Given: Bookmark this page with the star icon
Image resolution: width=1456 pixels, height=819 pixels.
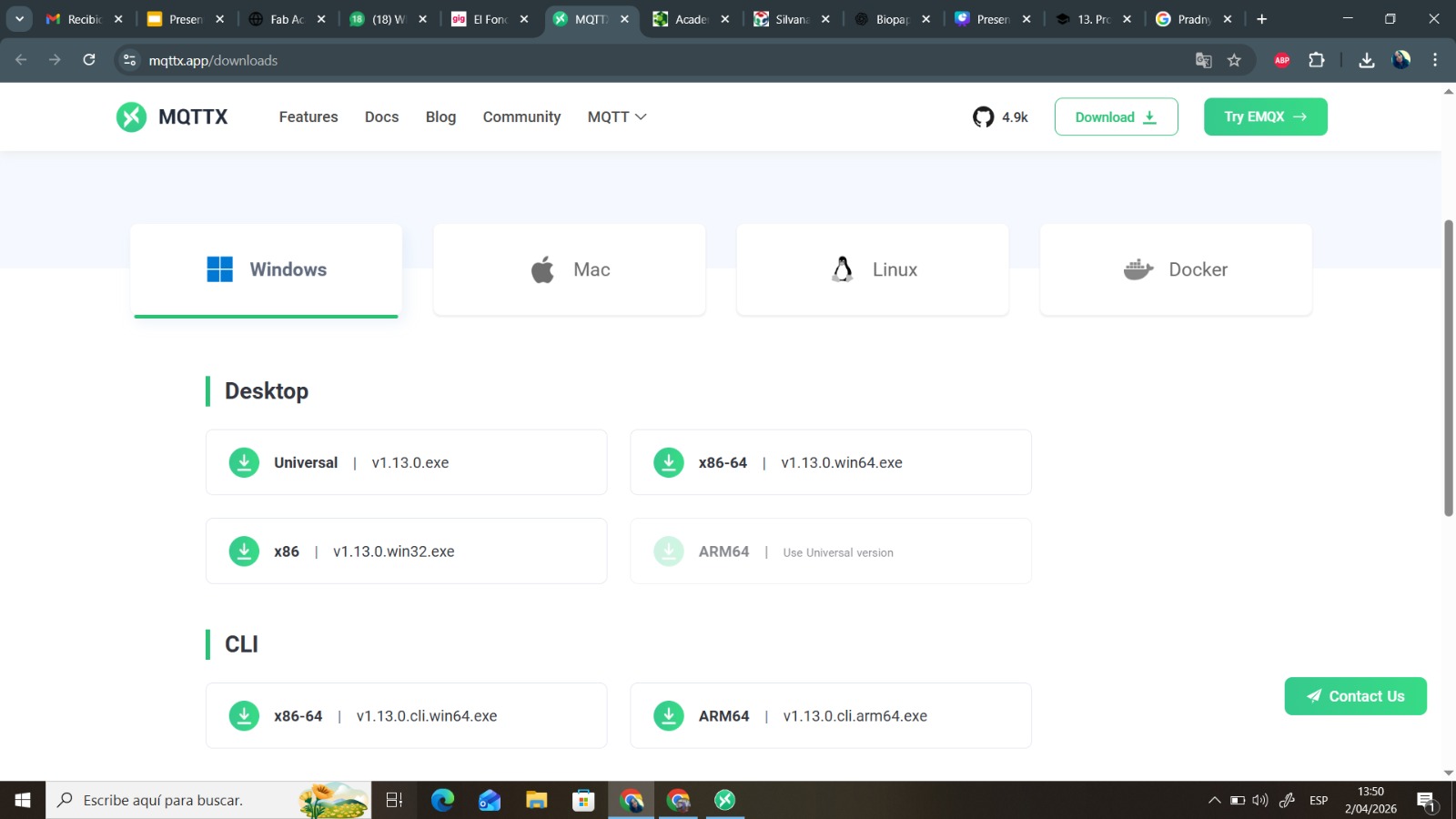Looking at the screenshot, I should [1234, 60].
